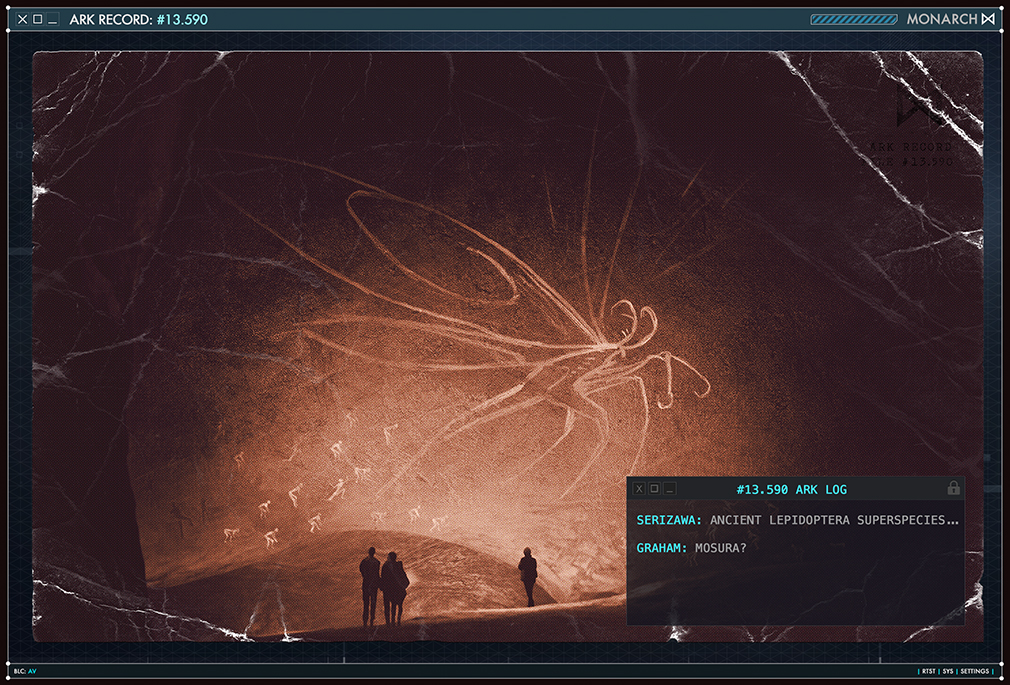
Task: Minimize the ARK LOG panel
Action: pos(669,489)
